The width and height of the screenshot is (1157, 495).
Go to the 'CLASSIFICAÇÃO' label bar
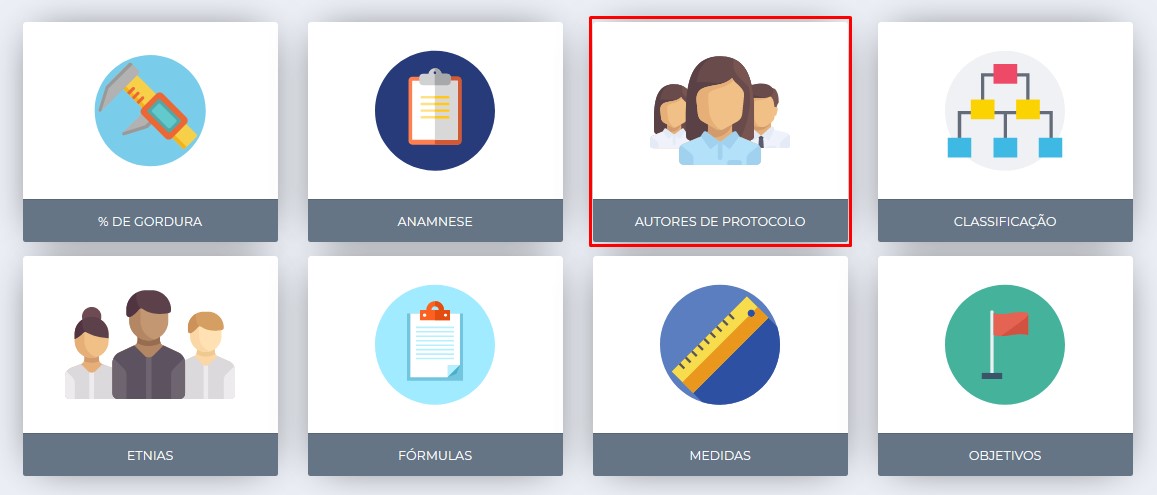tap(1005, 221)
